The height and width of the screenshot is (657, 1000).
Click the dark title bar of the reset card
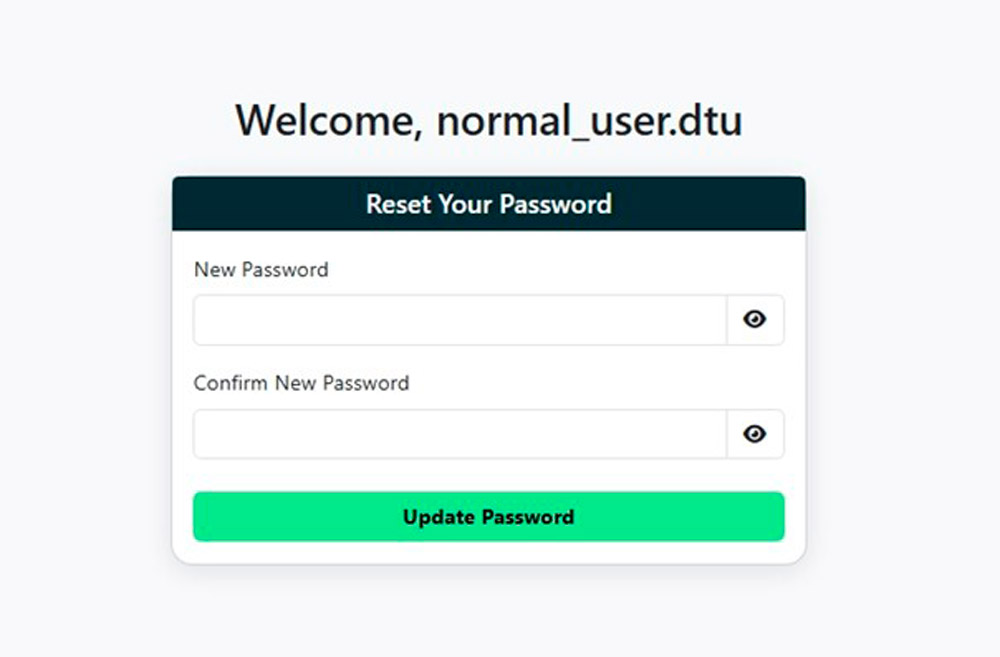coord(488,204)
